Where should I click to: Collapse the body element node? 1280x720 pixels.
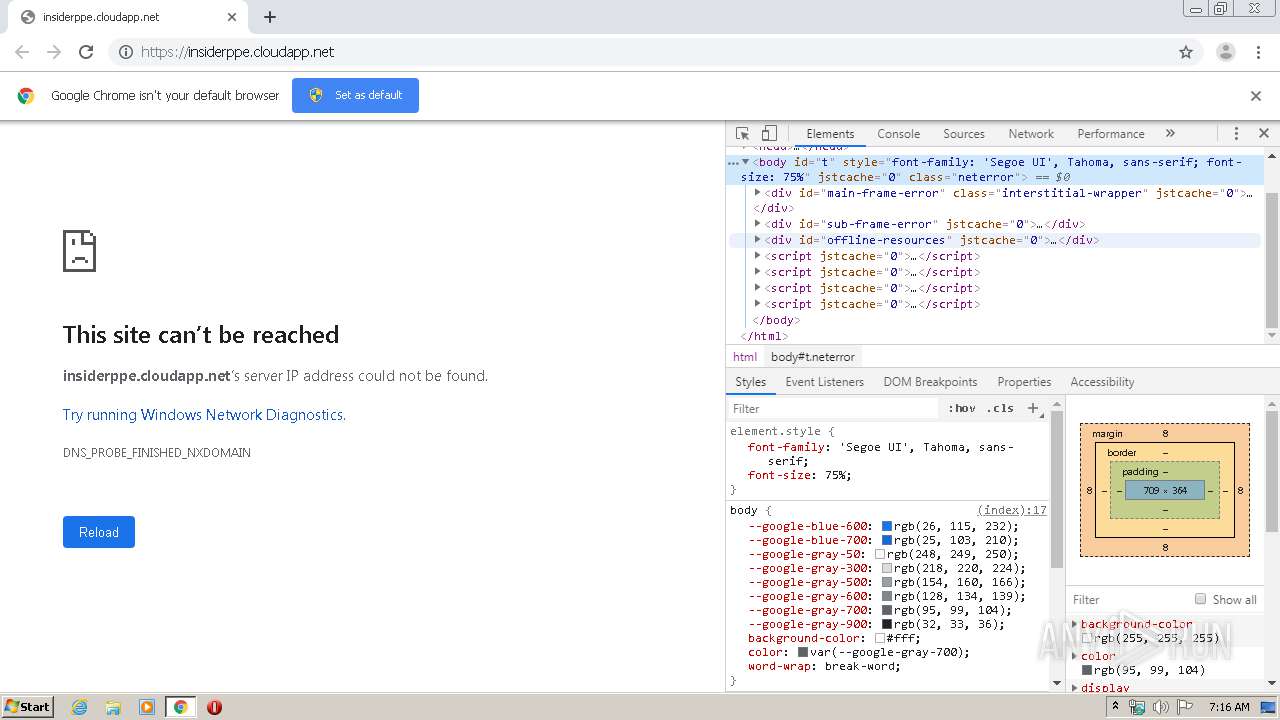pos(745,161)
